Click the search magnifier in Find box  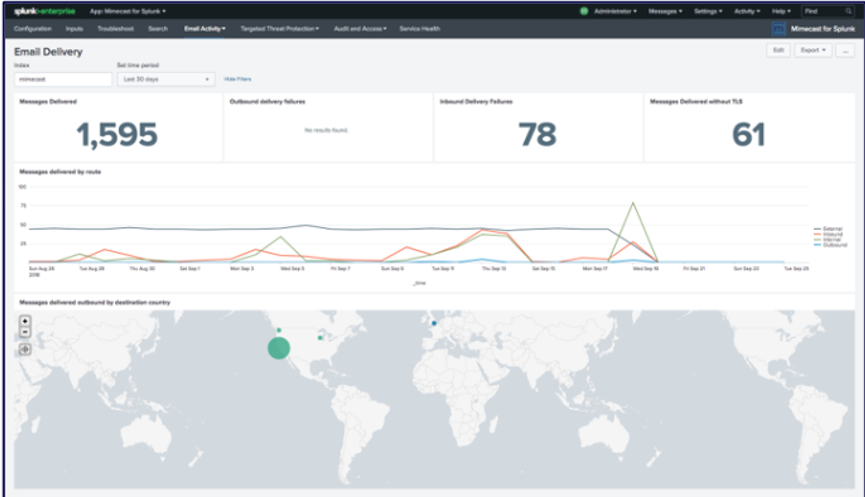point(847,11)
